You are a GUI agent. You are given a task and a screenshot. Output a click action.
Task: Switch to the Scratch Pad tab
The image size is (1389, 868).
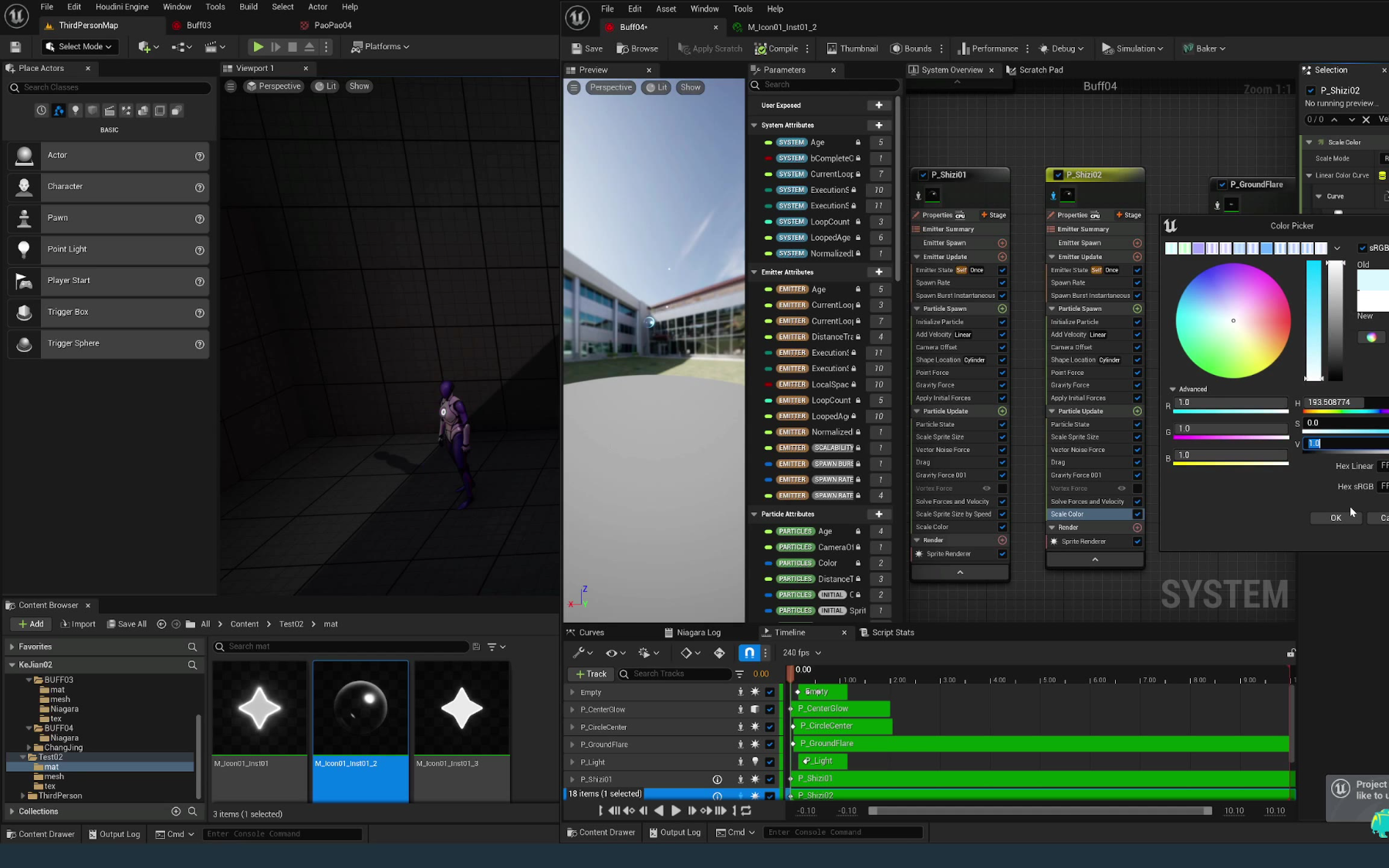tap(1034, 70)
